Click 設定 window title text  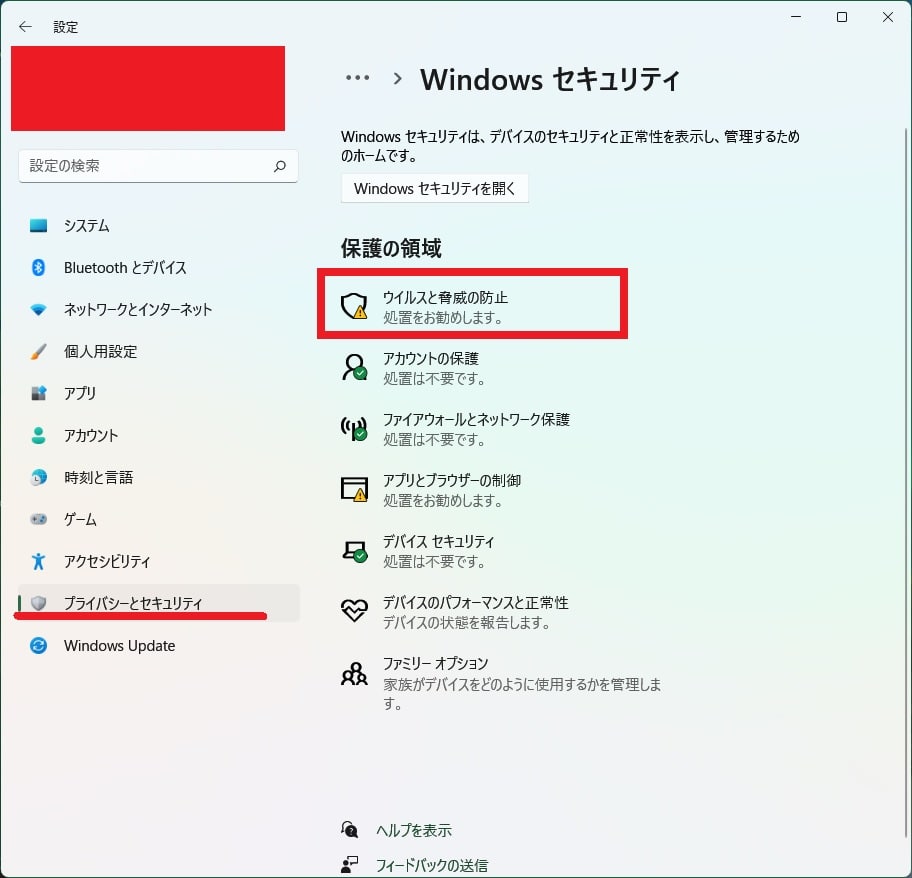[x=65, y=27]
